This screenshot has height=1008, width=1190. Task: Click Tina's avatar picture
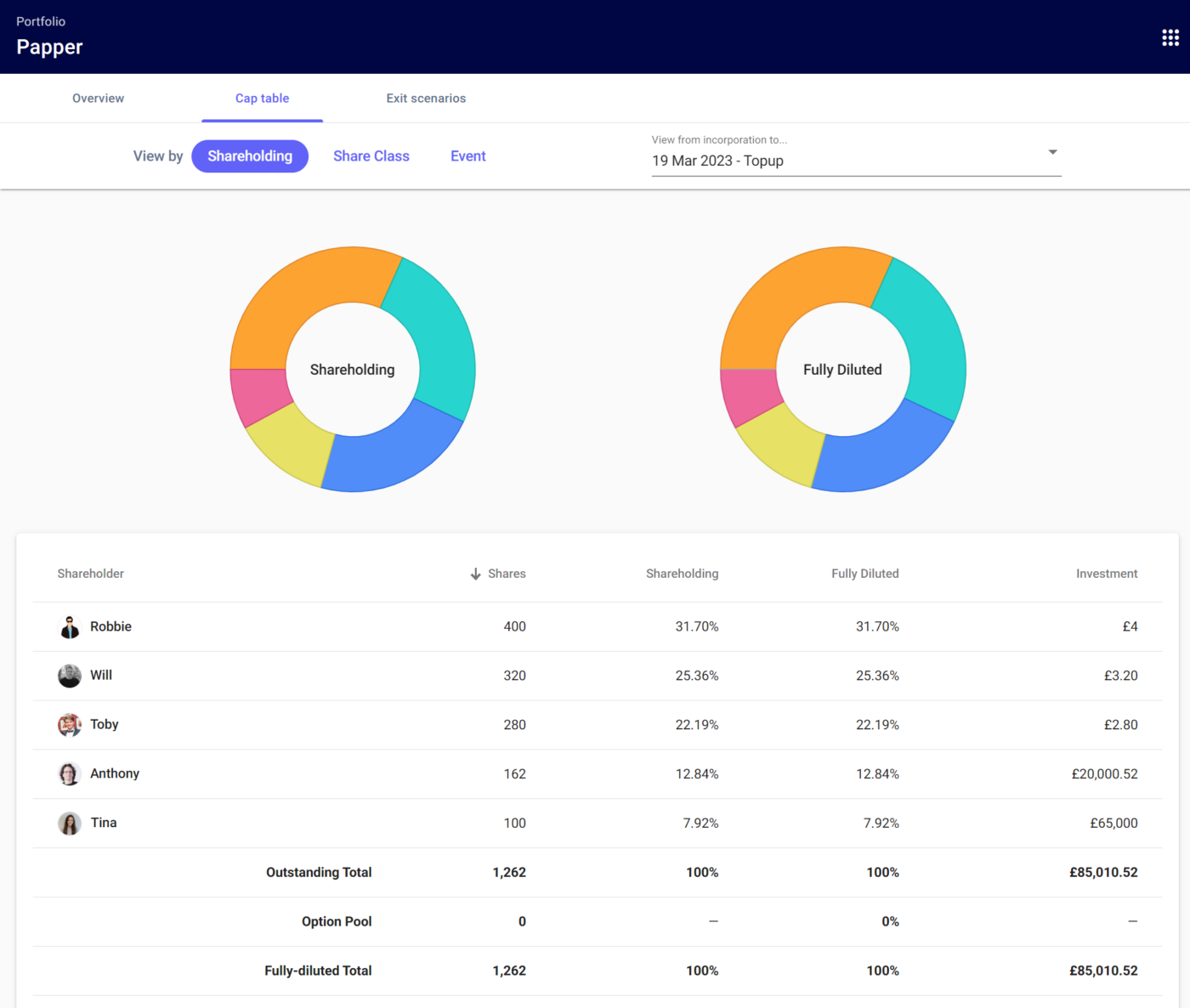pyautogui.click(x=70, y=823)
